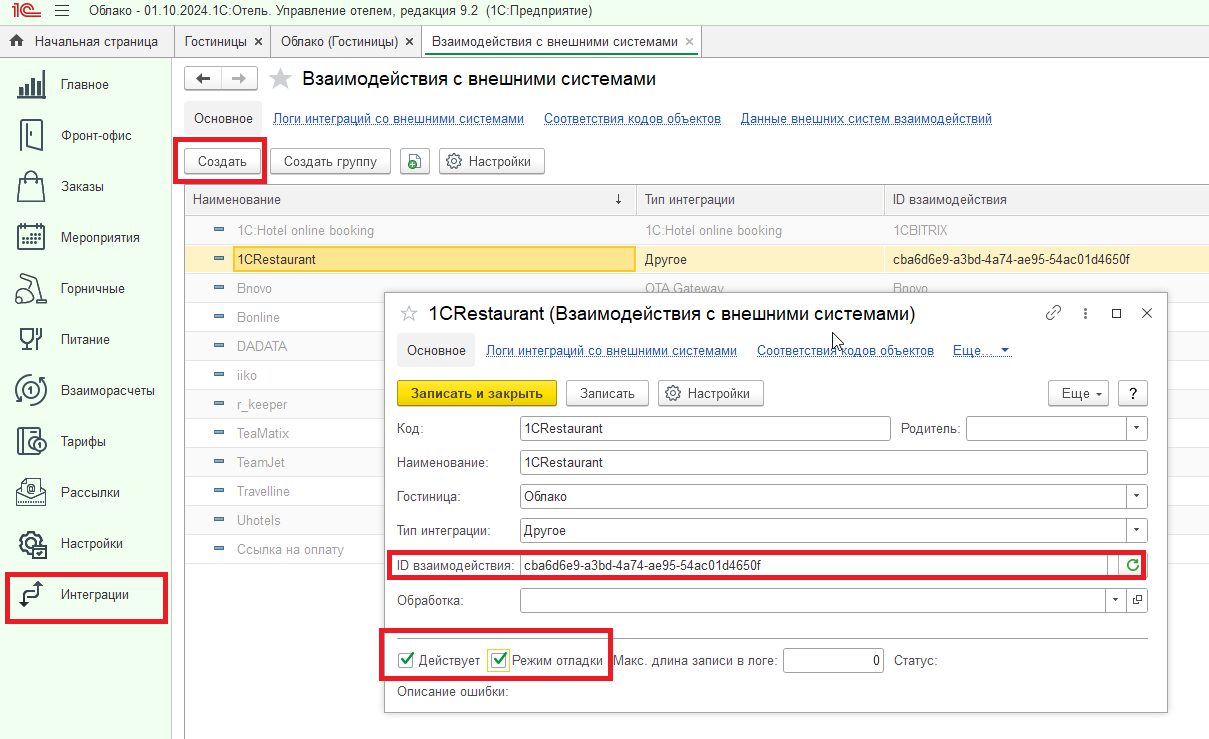Open Главное section in sidebar
This screenshot has width=1209, height=739.
tap(85, 85)
